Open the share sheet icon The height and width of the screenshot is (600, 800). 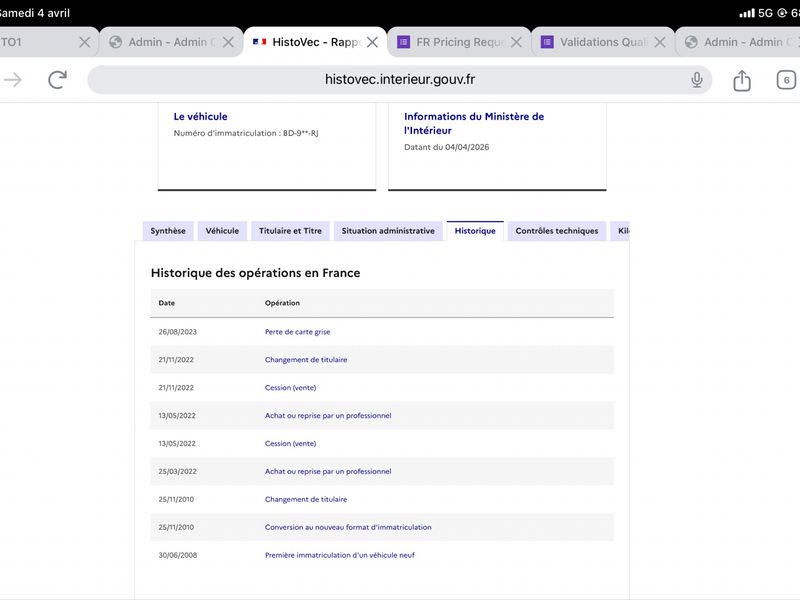pyautogui.click(x=742, y=80)
